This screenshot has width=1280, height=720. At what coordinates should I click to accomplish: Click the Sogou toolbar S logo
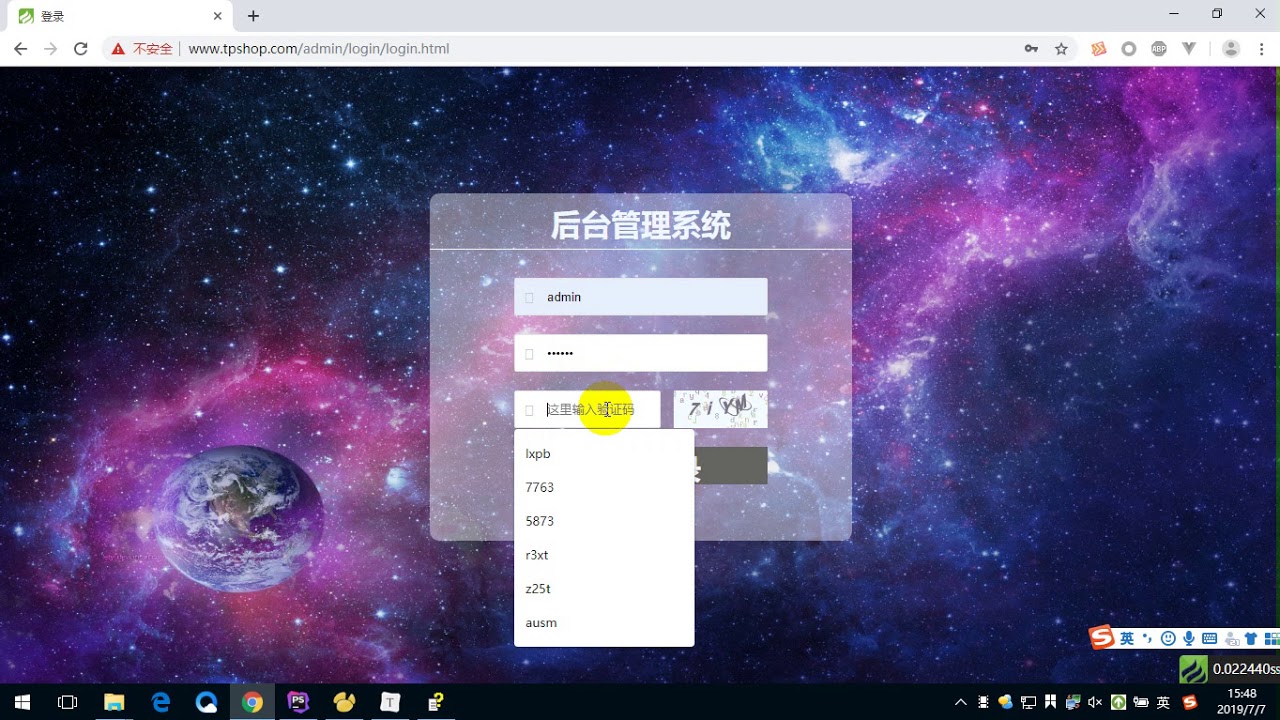pos(1102,638)
